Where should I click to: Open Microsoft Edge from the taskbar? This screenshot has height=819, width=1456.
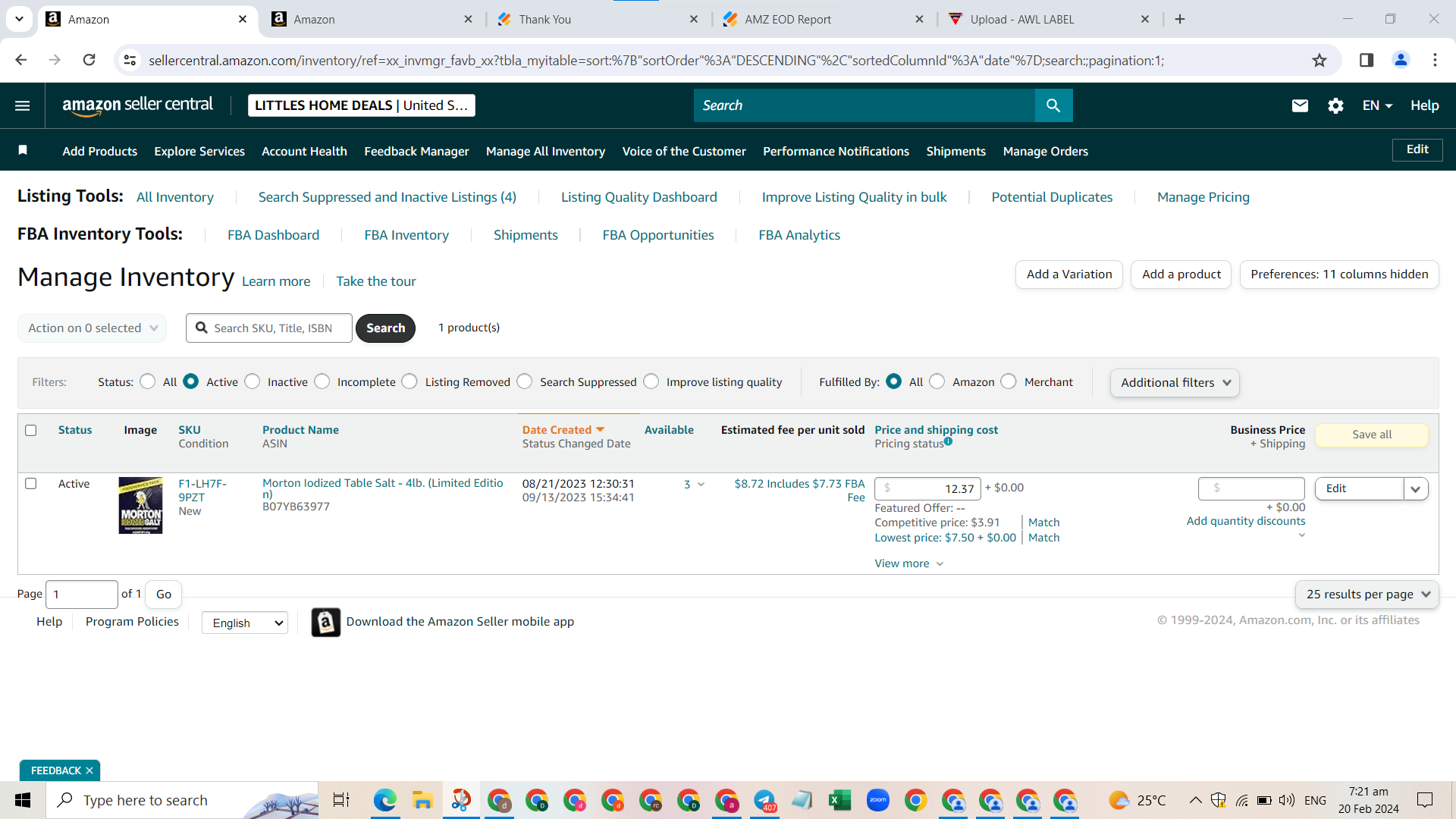[384, 800]
